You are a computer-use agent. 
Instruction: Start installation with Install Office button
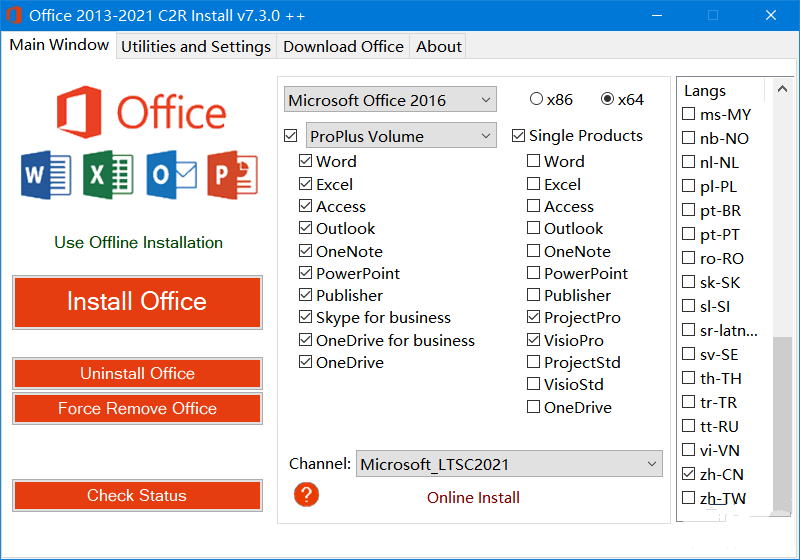click(x=137, y=302)
